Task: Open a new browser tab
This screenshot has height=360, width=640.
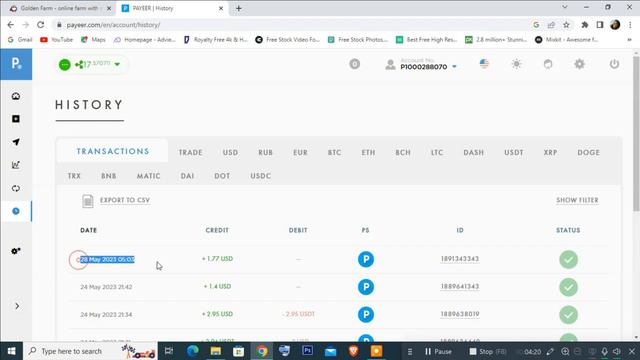Action: [238, 8]
